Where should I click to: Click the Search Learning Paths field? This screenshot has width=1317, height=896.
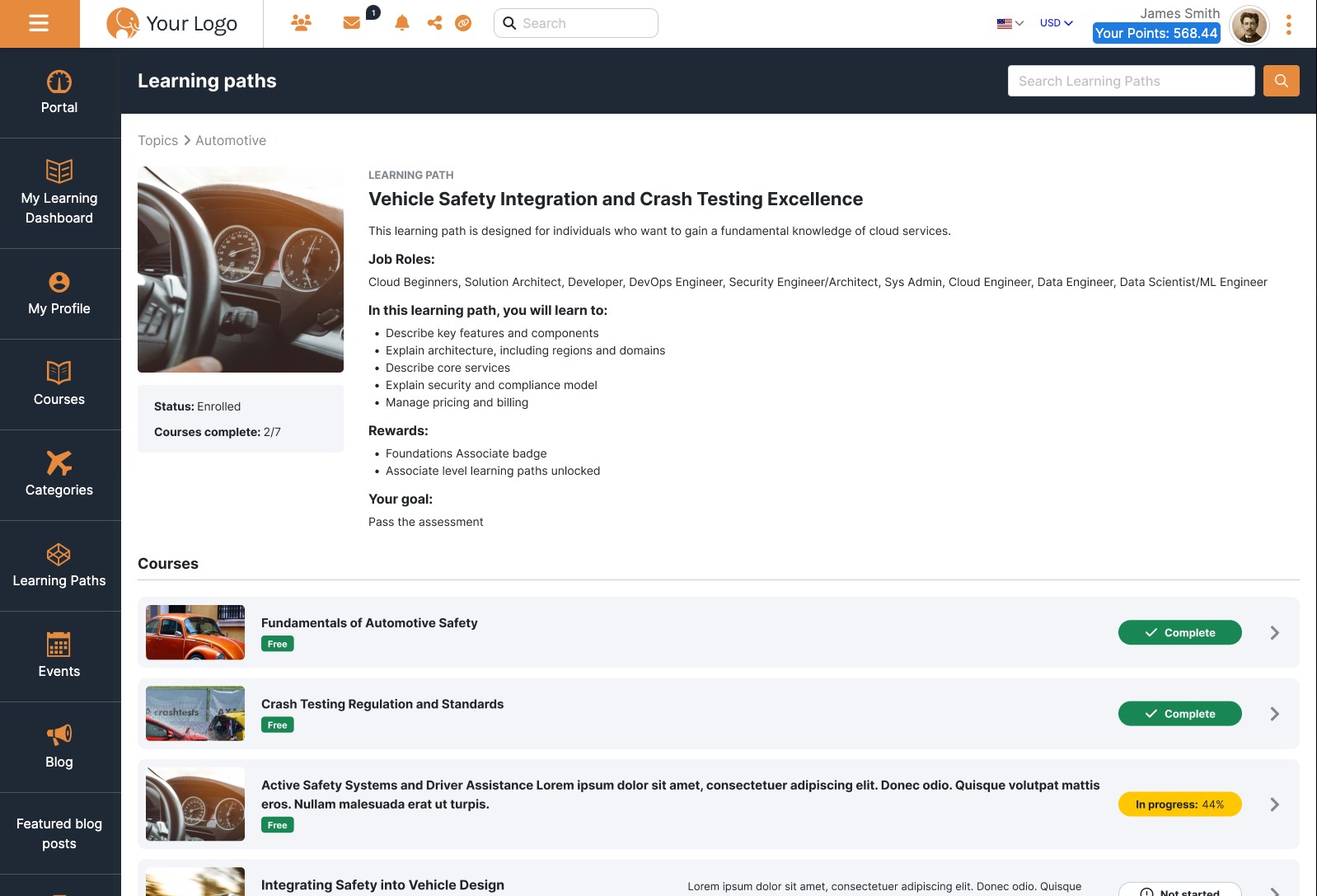click(1131, 81)
